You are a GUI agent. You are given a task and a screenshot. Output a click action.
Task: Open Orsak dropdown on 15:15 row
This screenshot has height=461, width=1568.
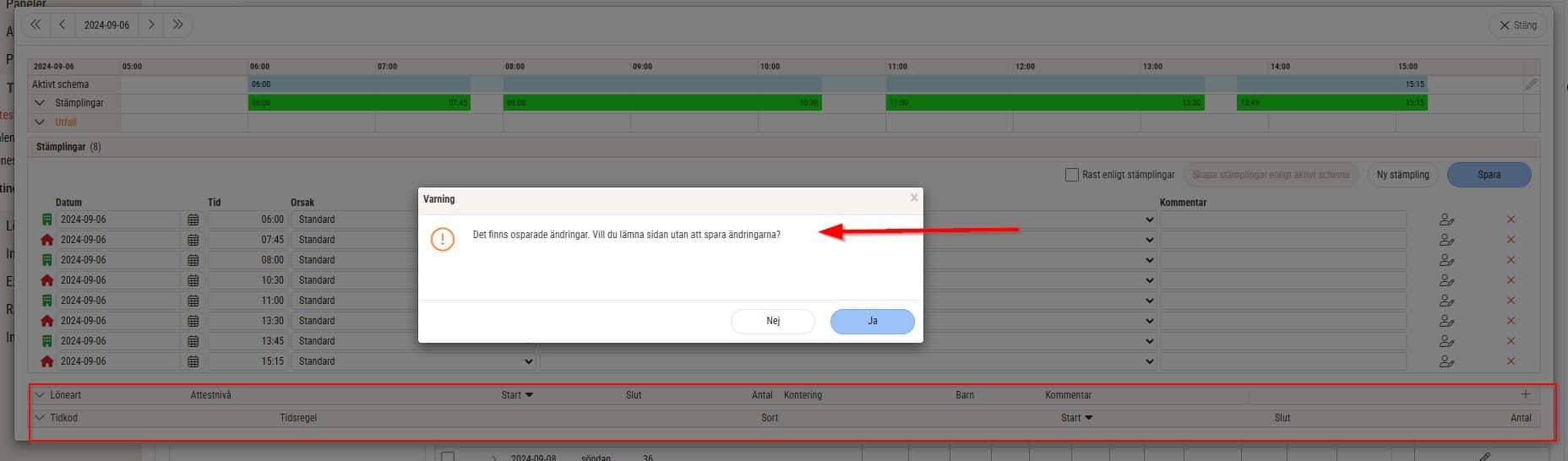[414, 361]
